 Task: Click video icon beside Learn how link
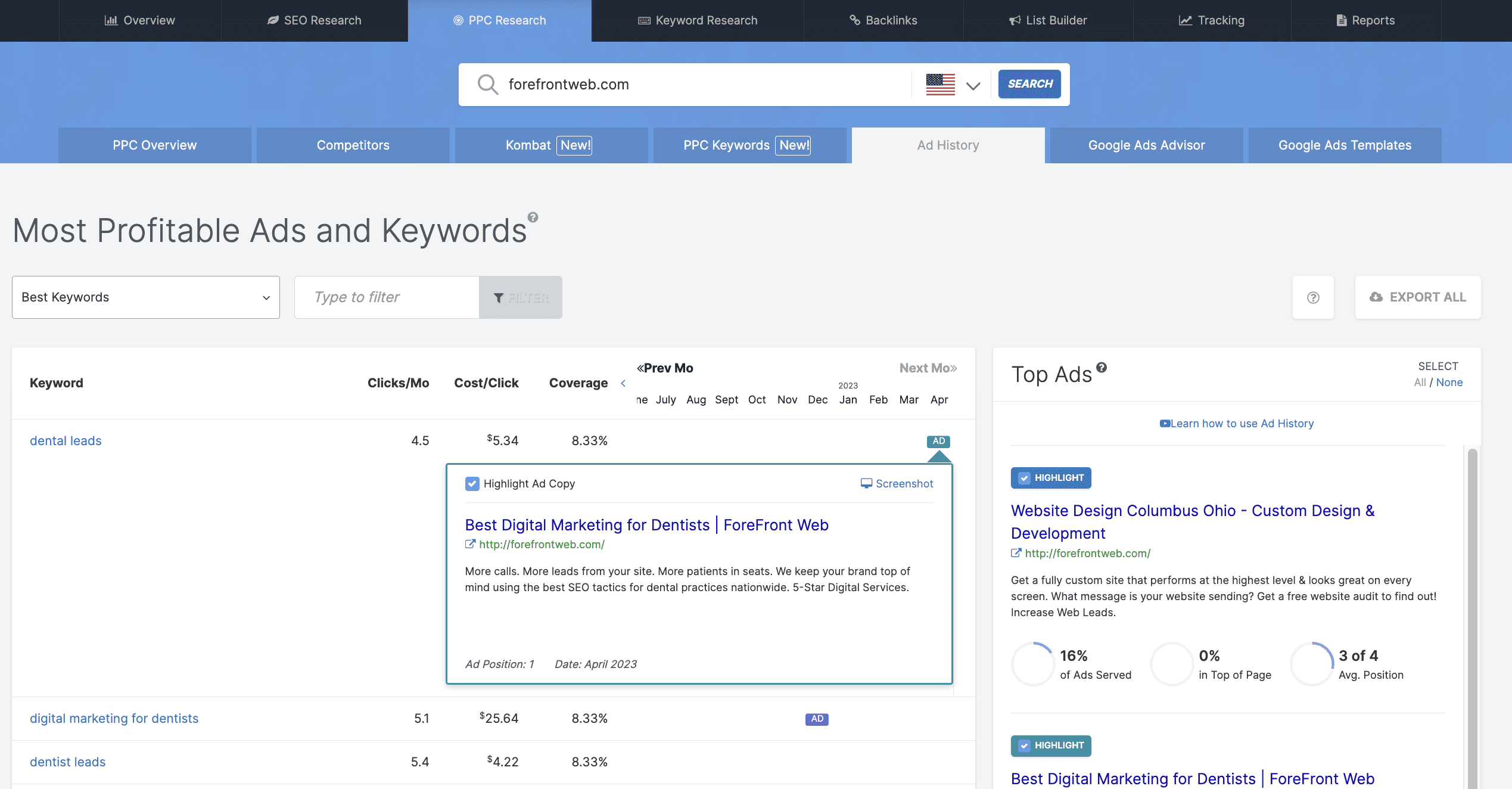(x=1165, y=424)
